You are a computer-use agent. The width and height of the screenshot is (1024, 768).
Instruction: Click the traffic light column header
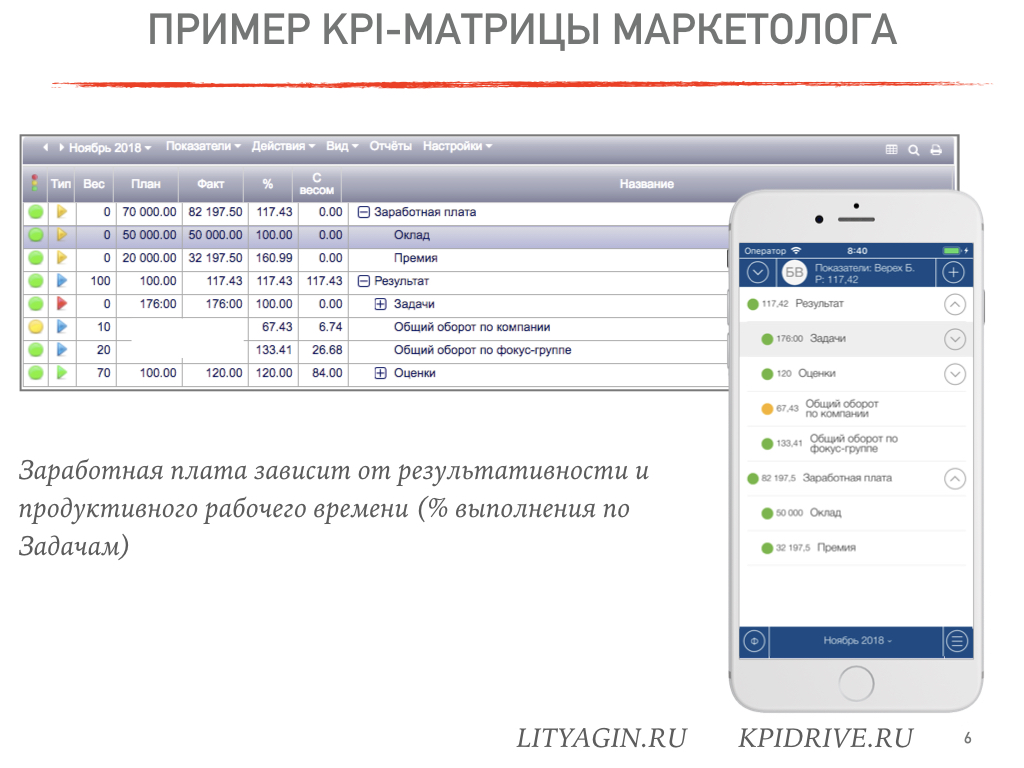tap(35, 184)
